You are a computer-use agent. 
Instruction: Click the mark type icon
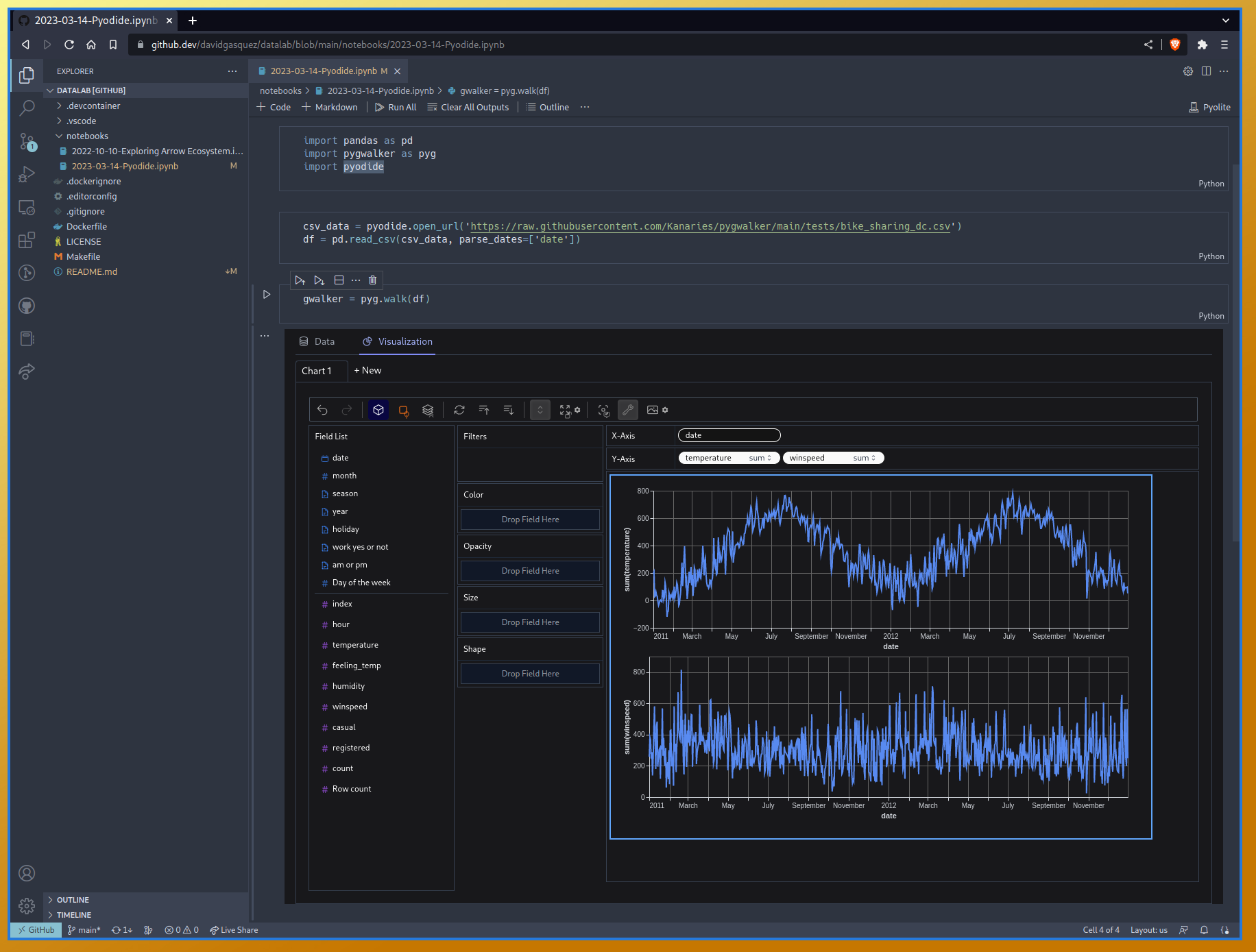403,410
